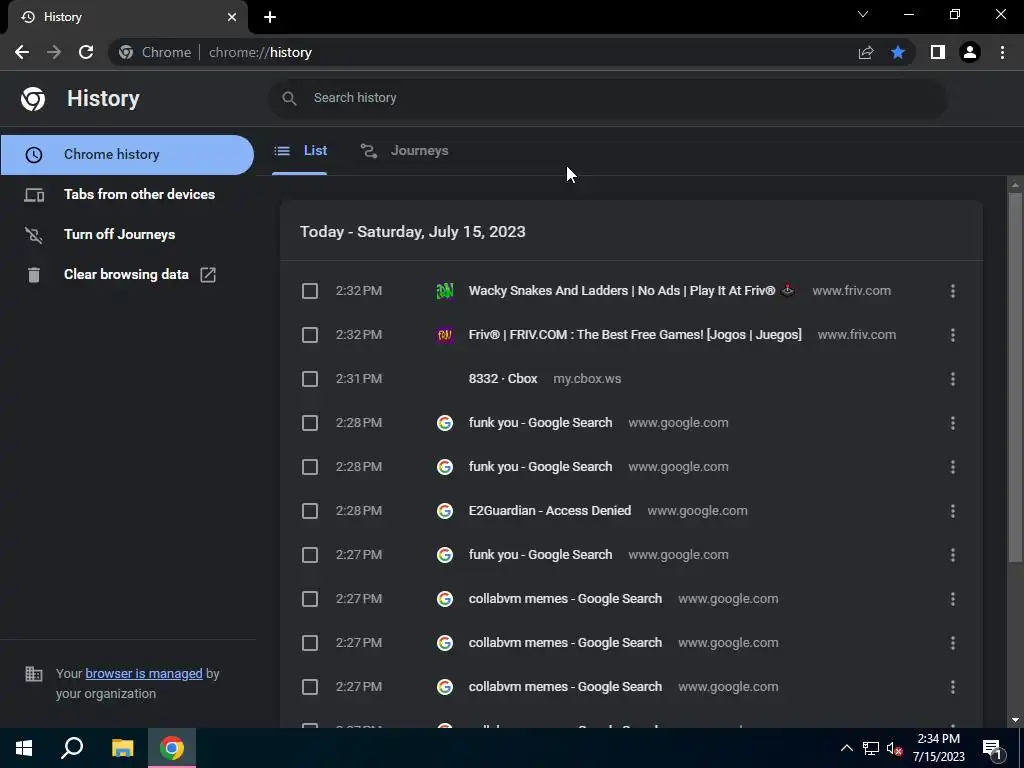Open actions menu for E2Guardian - Access Denied
1024x768 pixels.
(953, 511)
